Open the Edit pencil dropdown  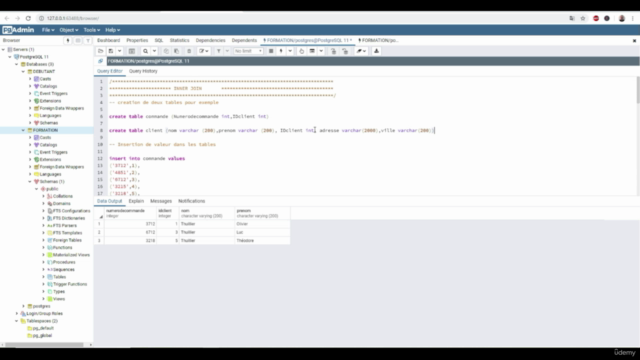pos(203,51)
